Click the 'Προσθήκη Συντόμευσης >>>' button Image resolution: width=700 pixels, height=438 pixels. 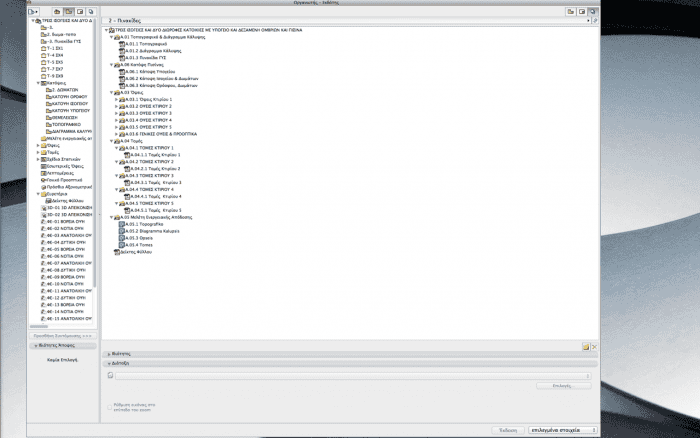click(x=62, y=336)
